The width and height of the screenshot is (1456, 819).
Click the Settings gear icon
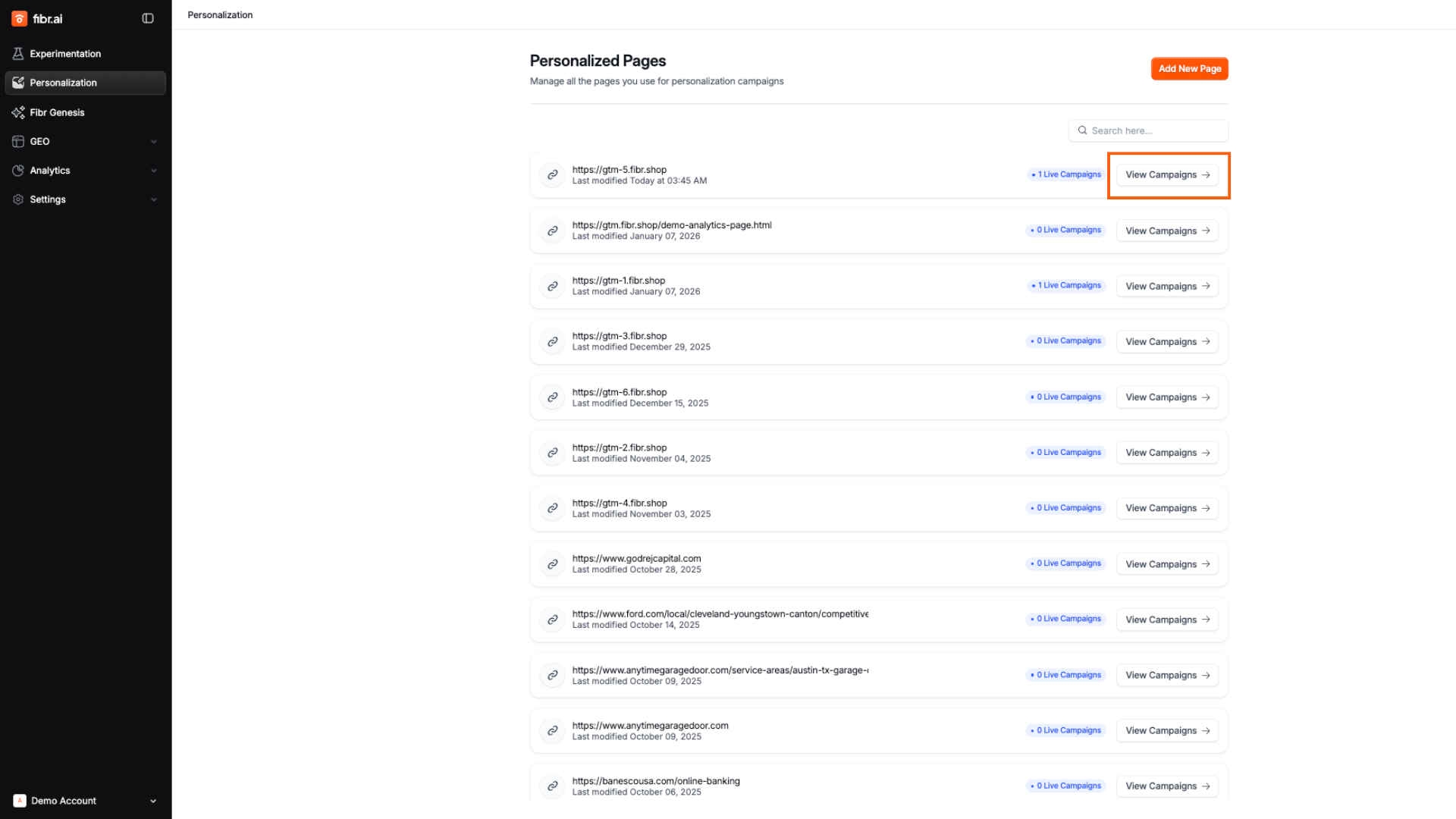coord(18,199)
